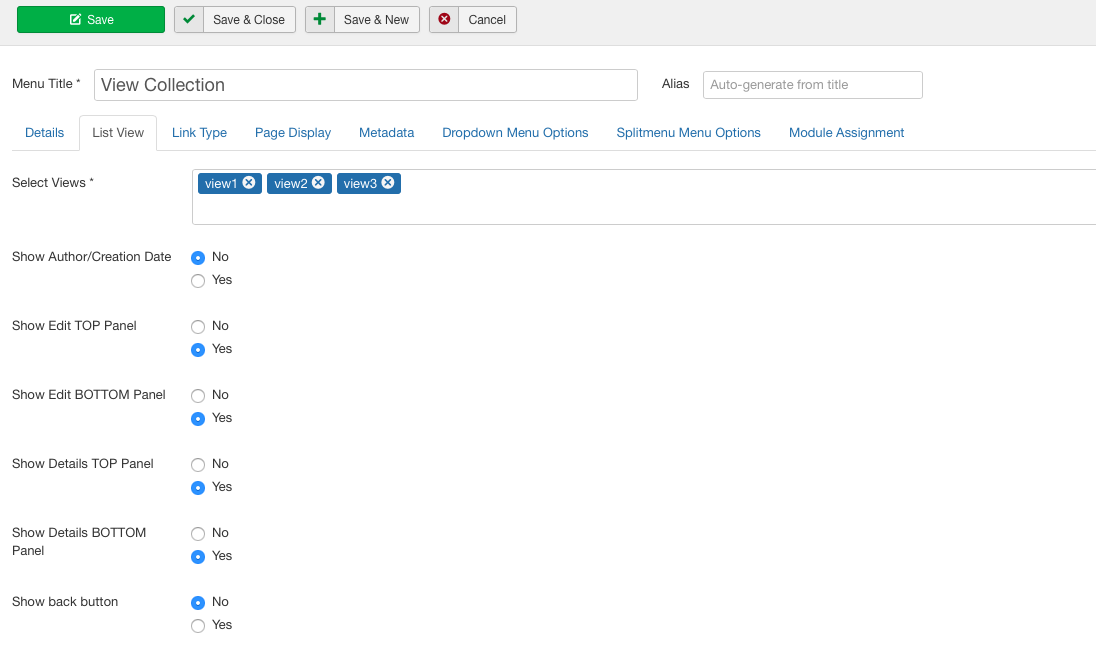Select Yes for Show Details TOP Panel

click(198, 487)
